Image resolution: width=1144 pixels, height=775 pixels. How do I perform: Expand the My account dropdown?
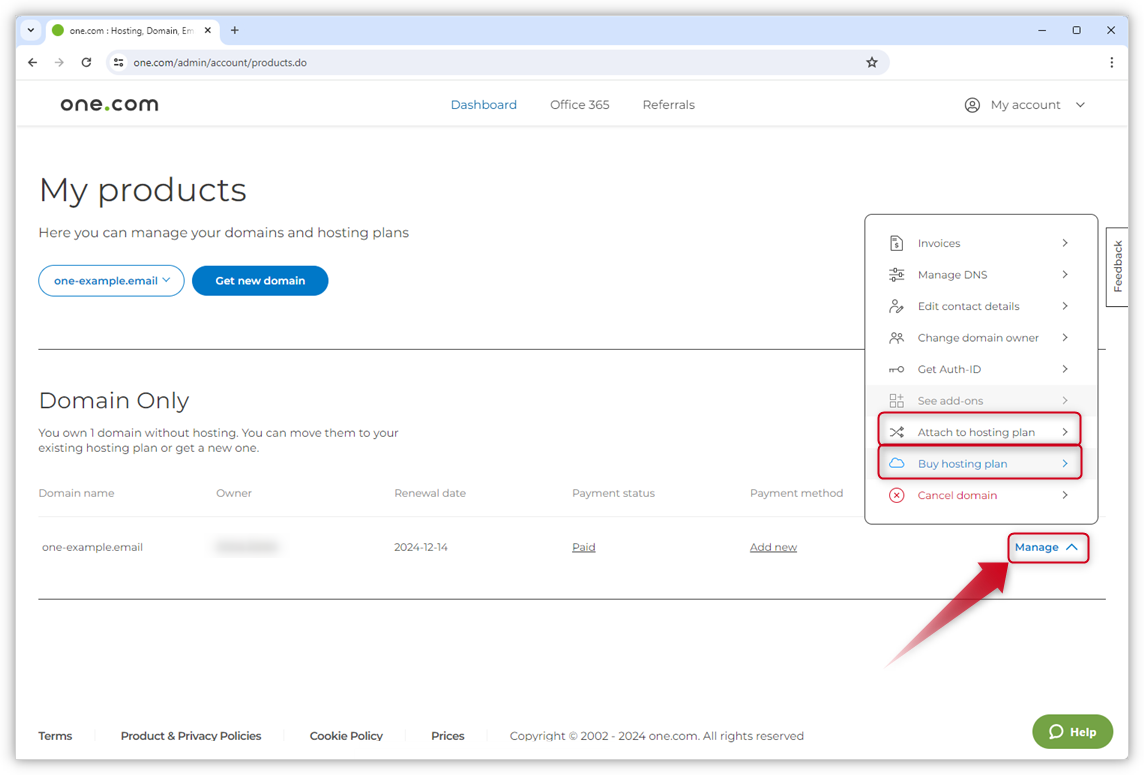1025,105
